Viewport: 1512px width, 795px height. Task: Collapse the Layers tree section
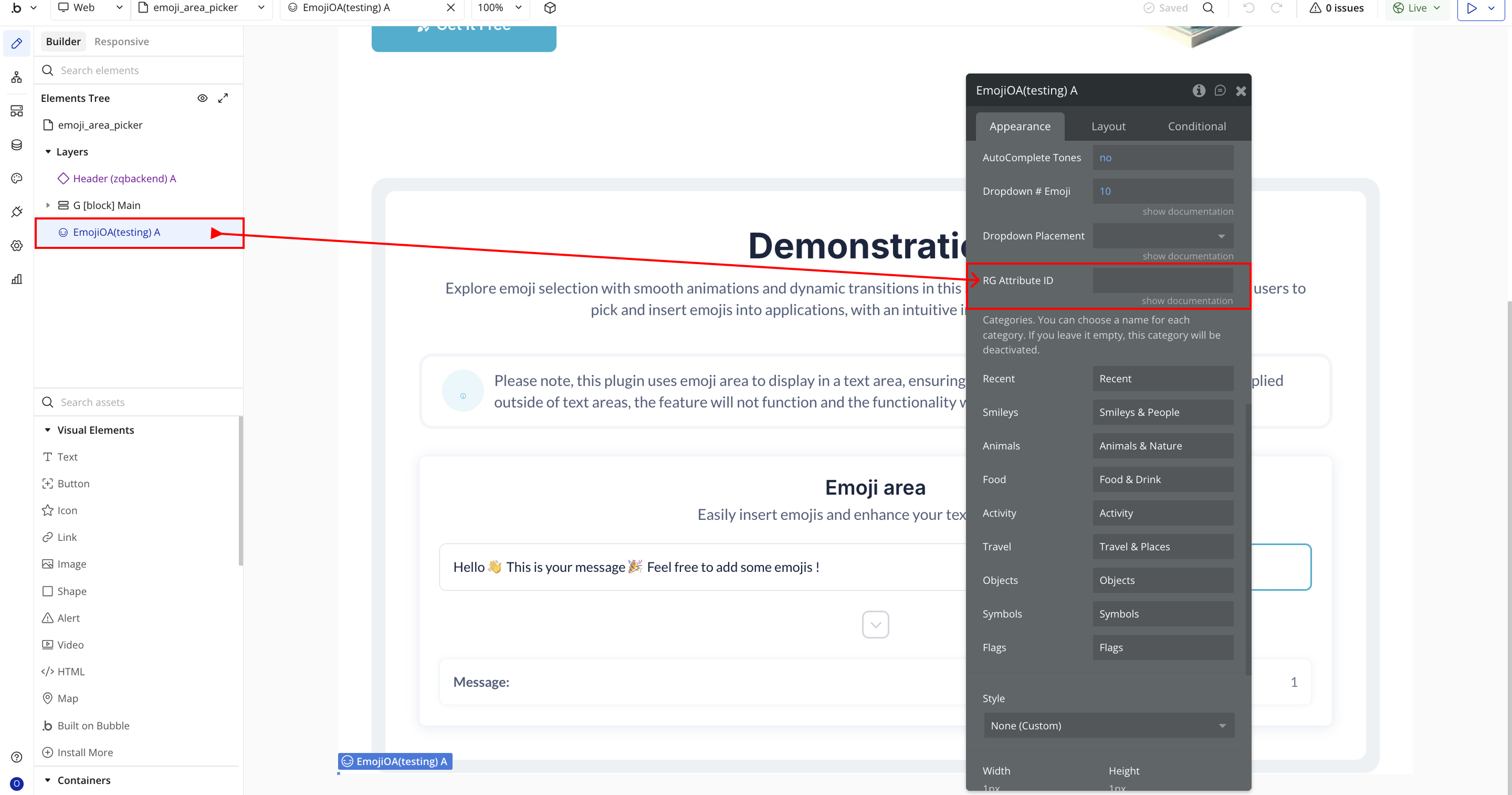click(48, 151)
